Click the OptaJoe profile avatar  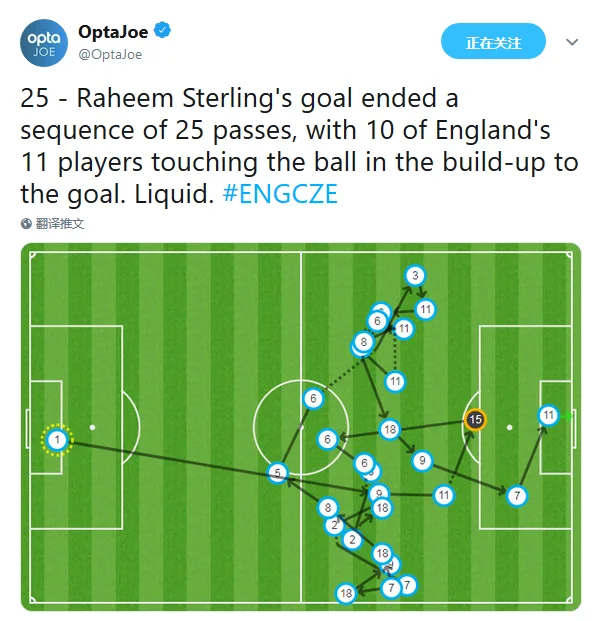coord(44,43)
